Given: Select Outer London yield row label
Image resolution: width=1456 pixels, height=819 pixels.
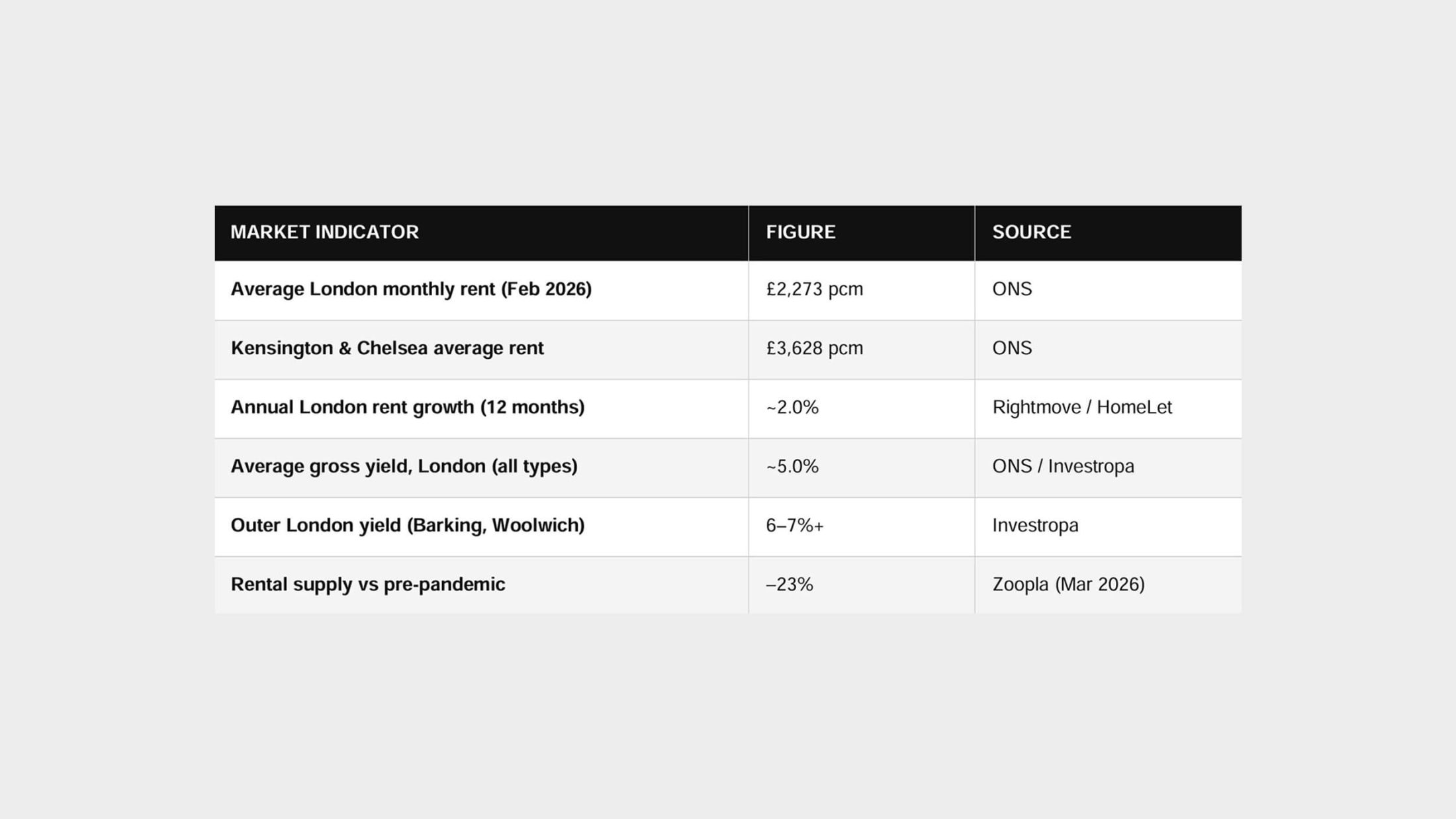Looking at the screenshot, I should click(408, 525).
